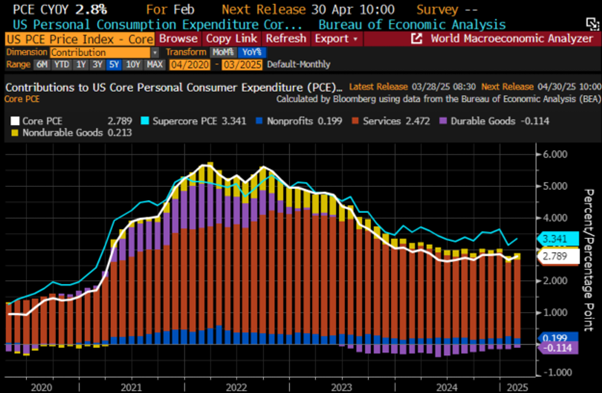Click Bureau of Economic Analysis source text

pos(412,25)
